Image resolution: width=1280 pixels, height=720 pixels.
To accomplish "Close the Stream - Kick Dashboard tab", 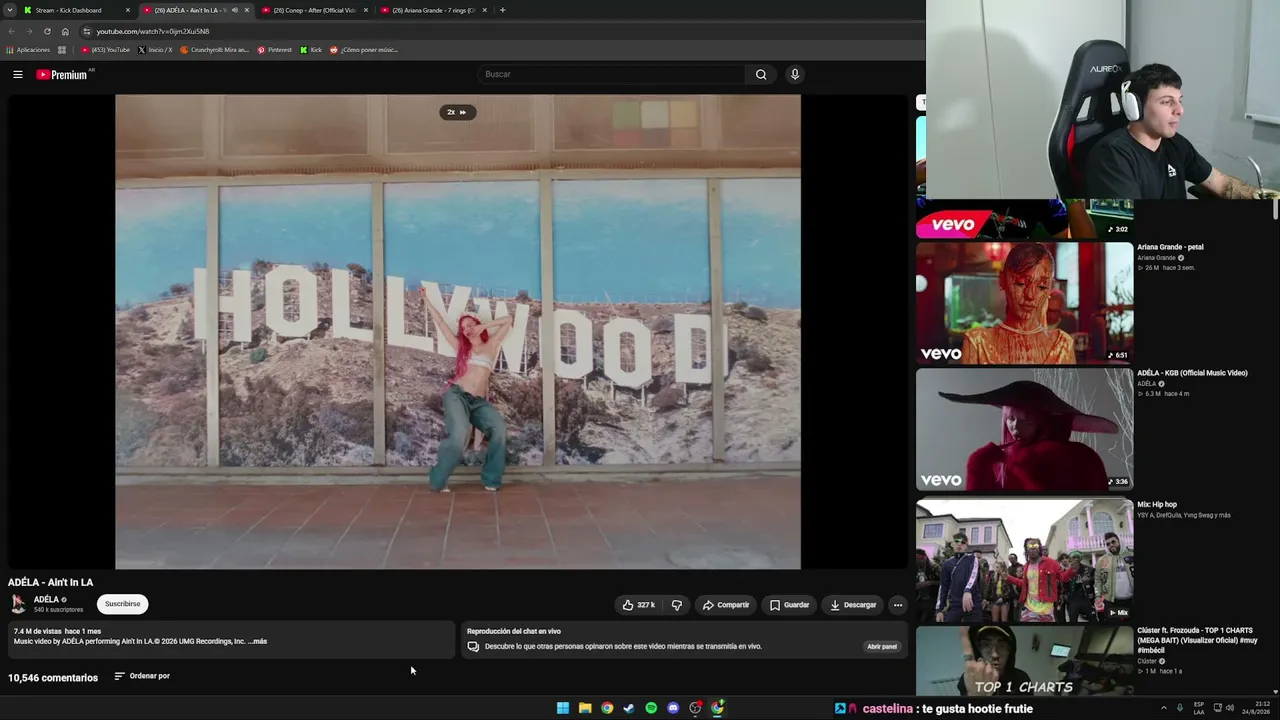I will tap(128, 10).
